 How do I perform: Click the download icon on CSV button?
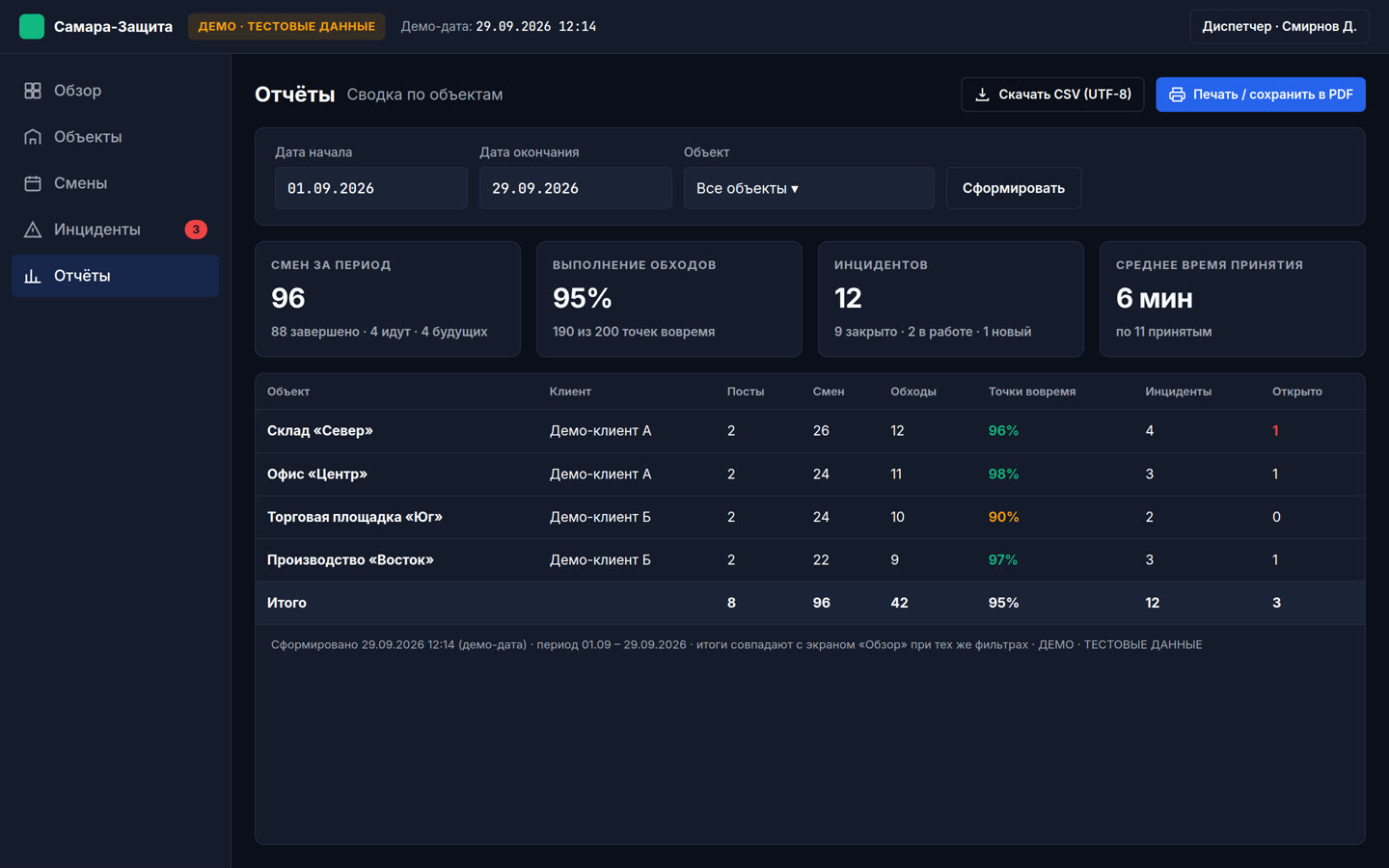[982, 95]
